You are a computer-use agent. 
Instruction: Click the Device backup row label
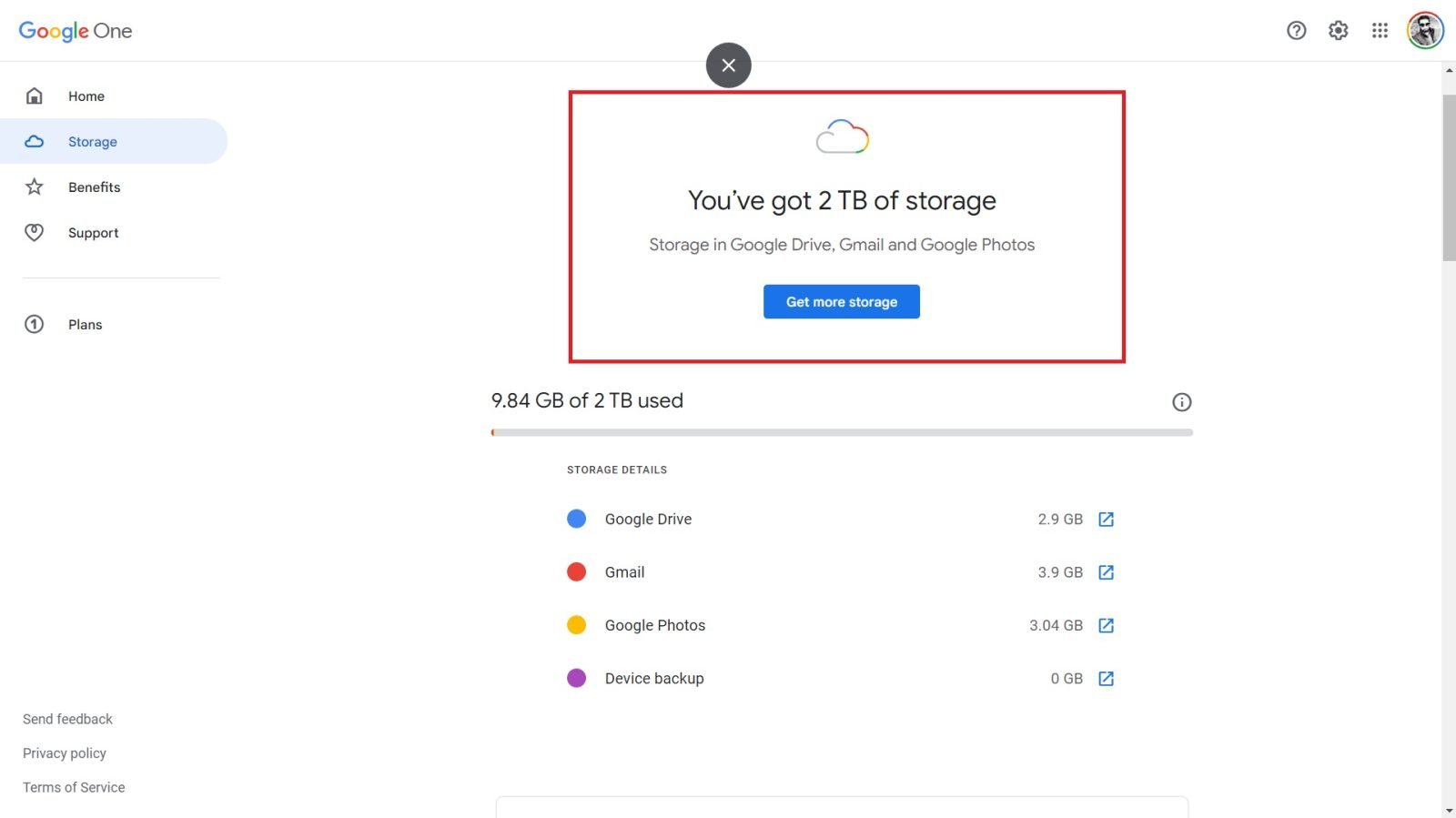654,679
